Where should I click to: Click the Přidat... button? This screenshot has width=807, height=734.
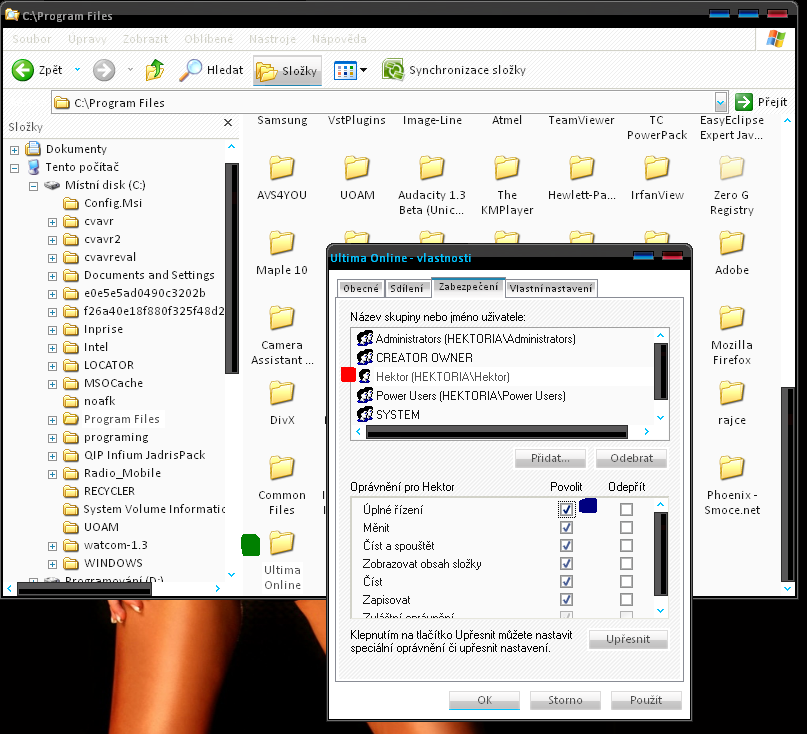point(550,458)
